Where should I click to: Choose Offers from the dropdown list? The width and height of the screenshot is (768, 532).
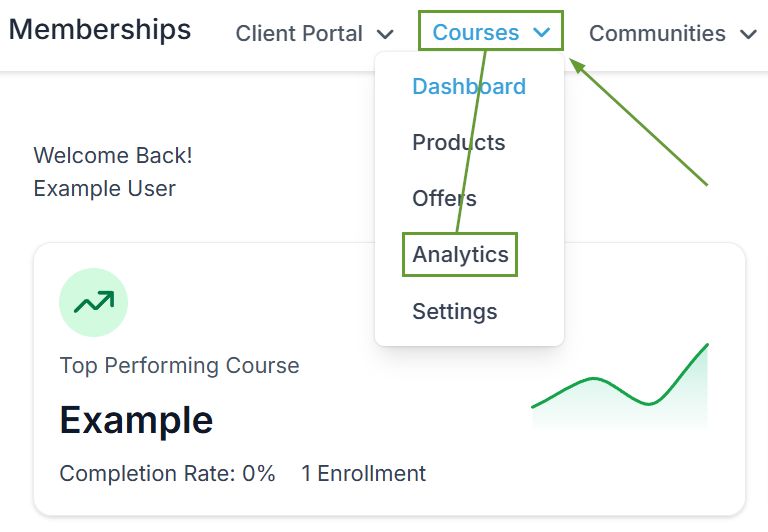pyautogui.click(x=444, y=198)
